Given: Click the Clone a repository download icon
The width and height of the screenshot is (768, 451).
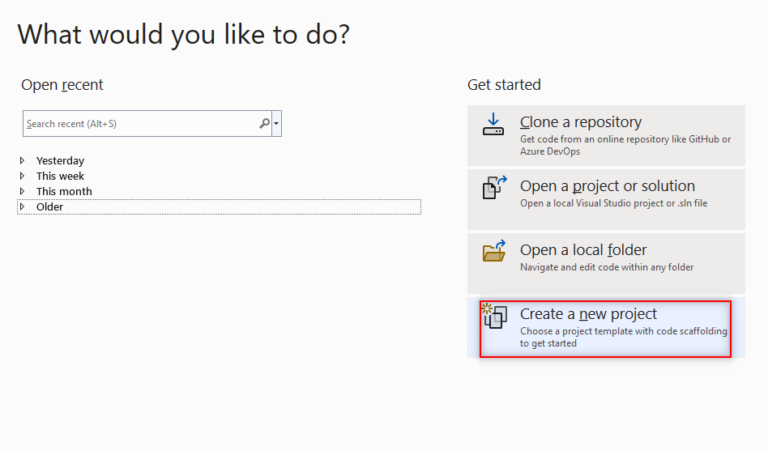Looking at the screenshot, I should [493, 125].
